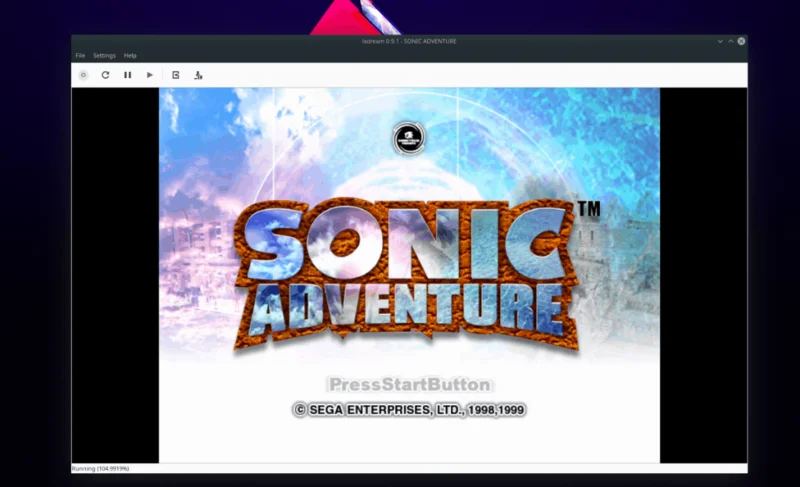The height and width of the screenshot is (487, 800).
Task: Click the 'lxdream 0.9.1 - SONIC ADVENTURE' title bar
Action: click(409, 41)
